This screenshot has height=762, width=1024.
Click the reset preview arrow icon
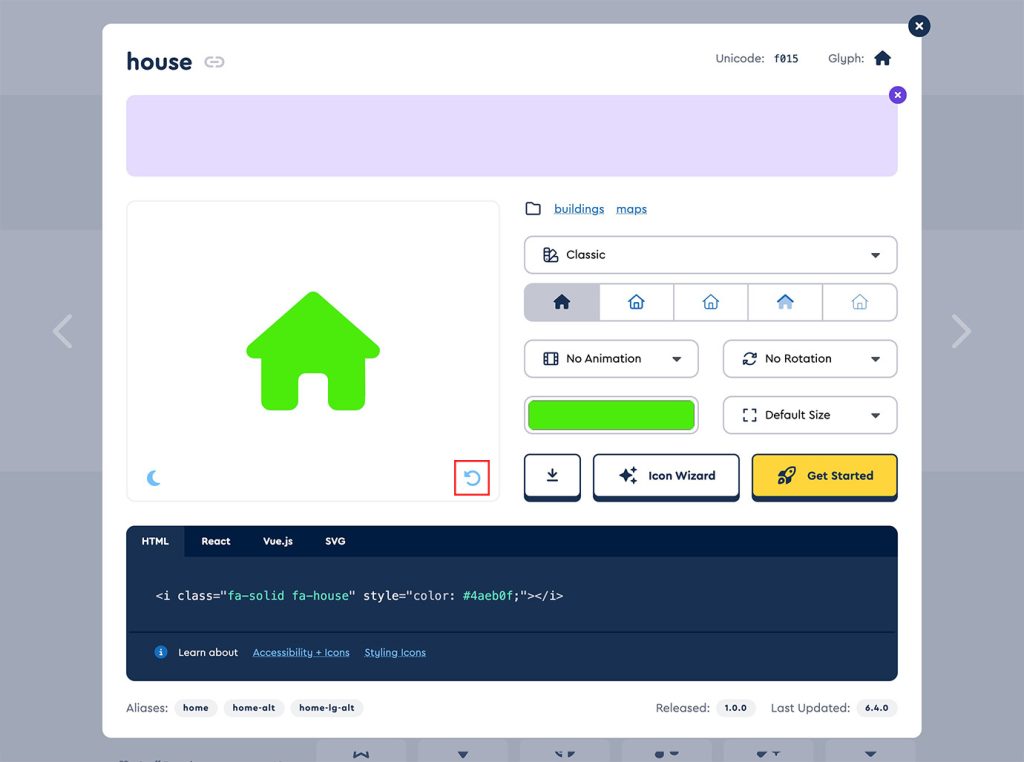pos(472,478)
